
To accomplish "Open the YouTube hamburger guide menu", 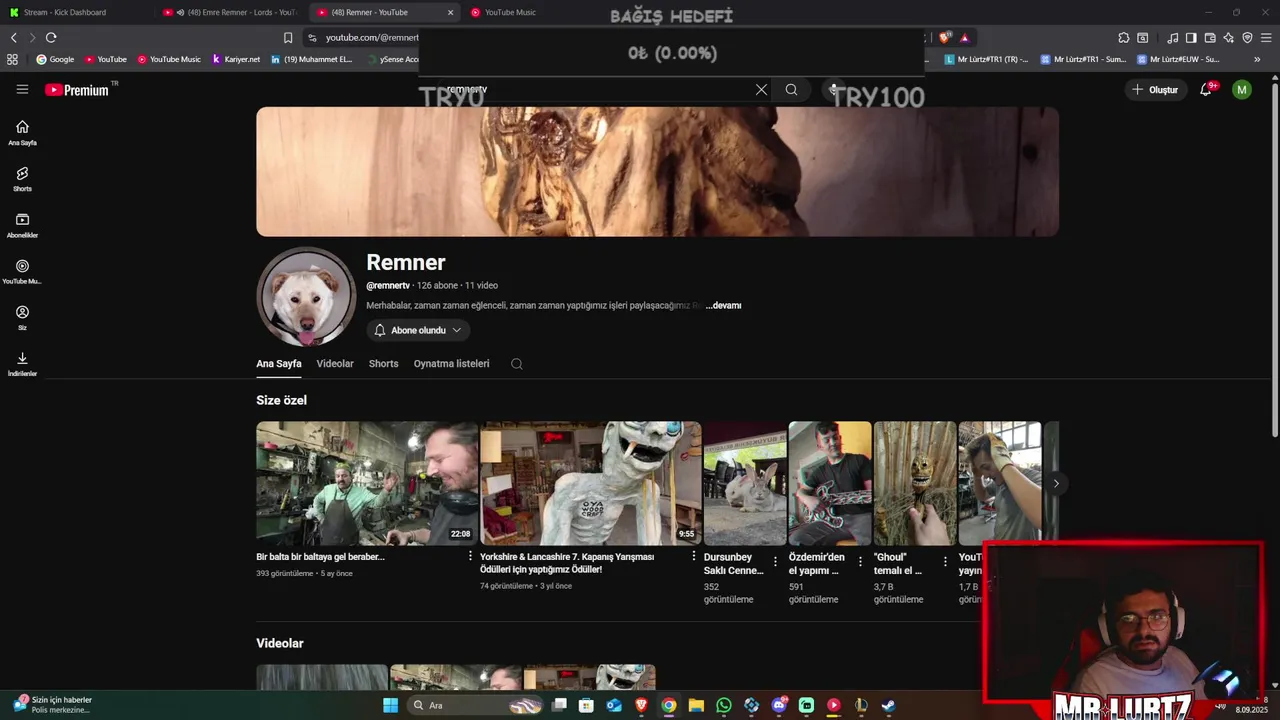I will click(22, 90).
